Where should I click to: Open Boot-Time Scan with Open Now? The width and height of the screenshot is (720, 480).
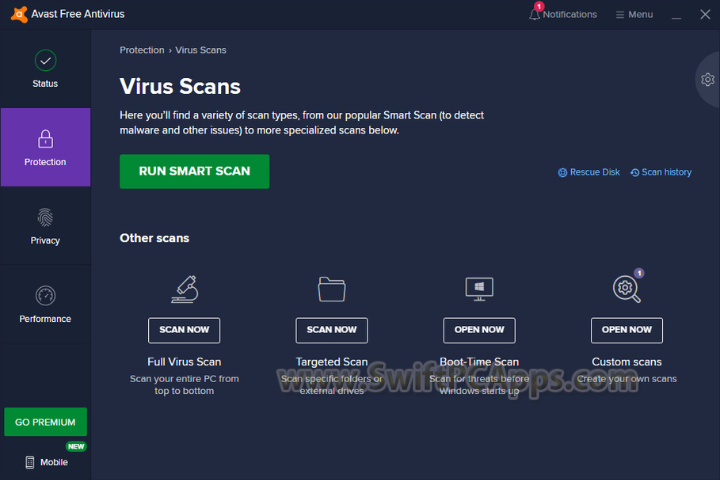pyautogui.click(x=479, y=330)
